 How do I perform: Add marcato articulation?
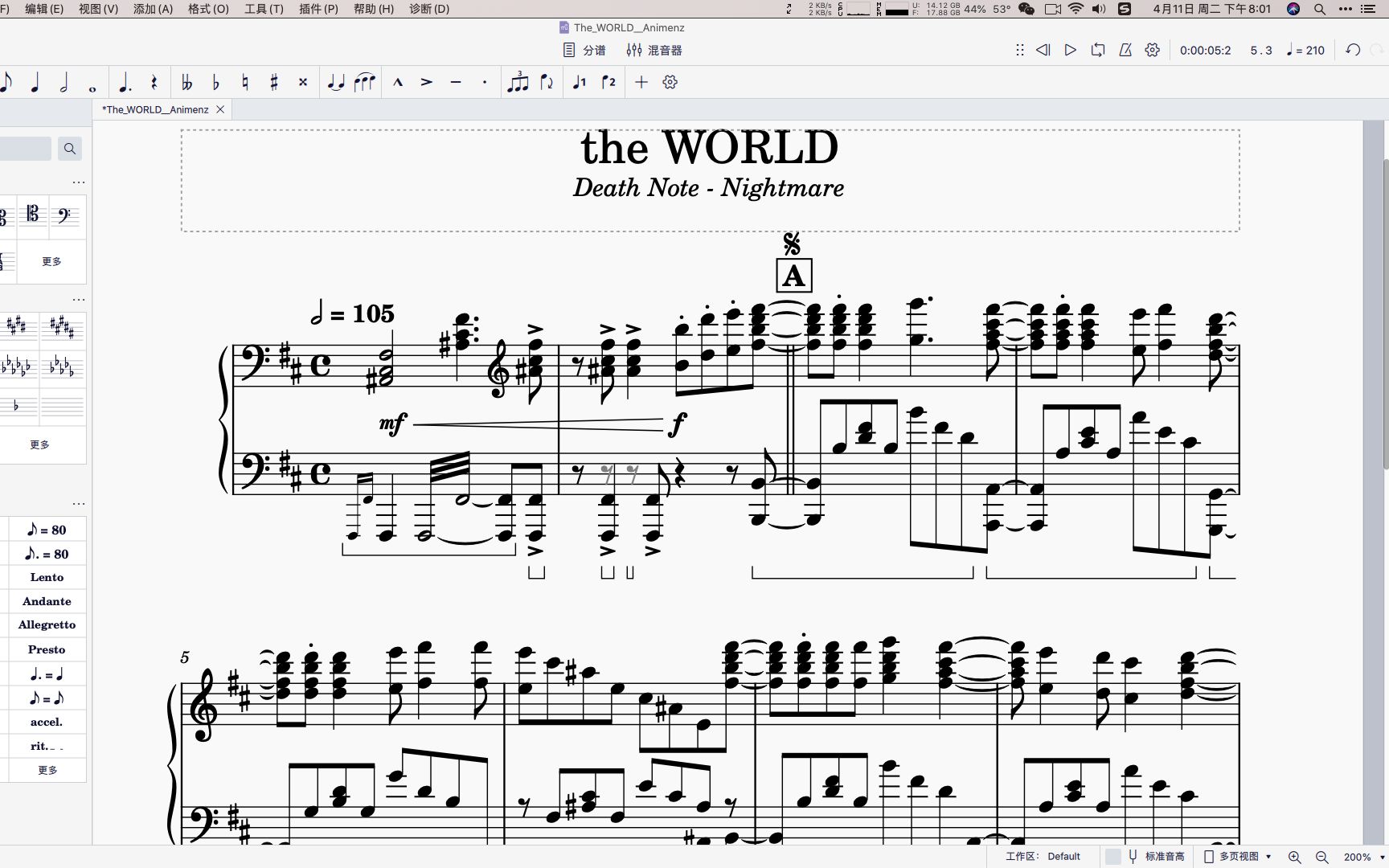398,82
